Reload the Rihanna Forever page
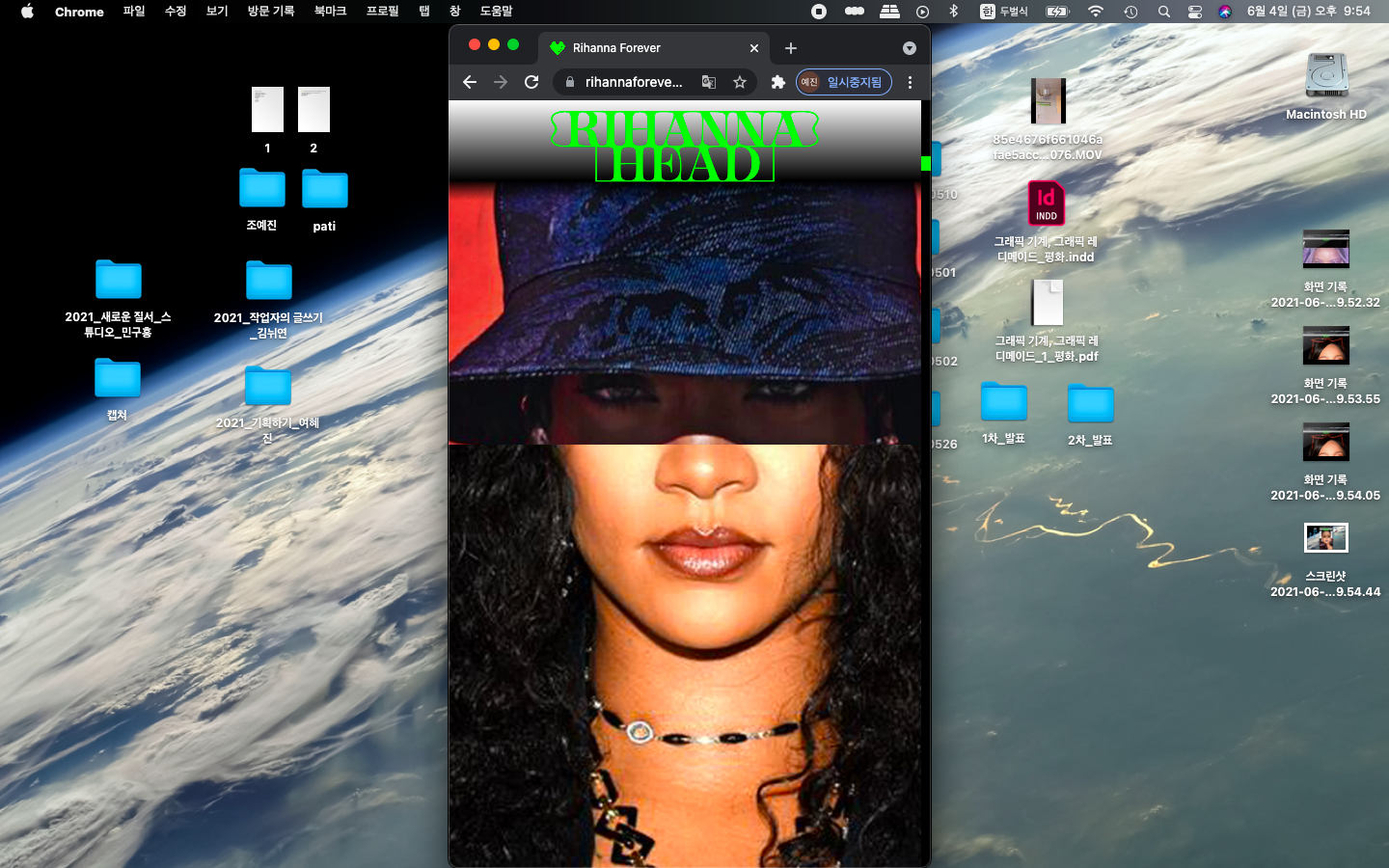The image size is (1389, 868). coord(531,82)
